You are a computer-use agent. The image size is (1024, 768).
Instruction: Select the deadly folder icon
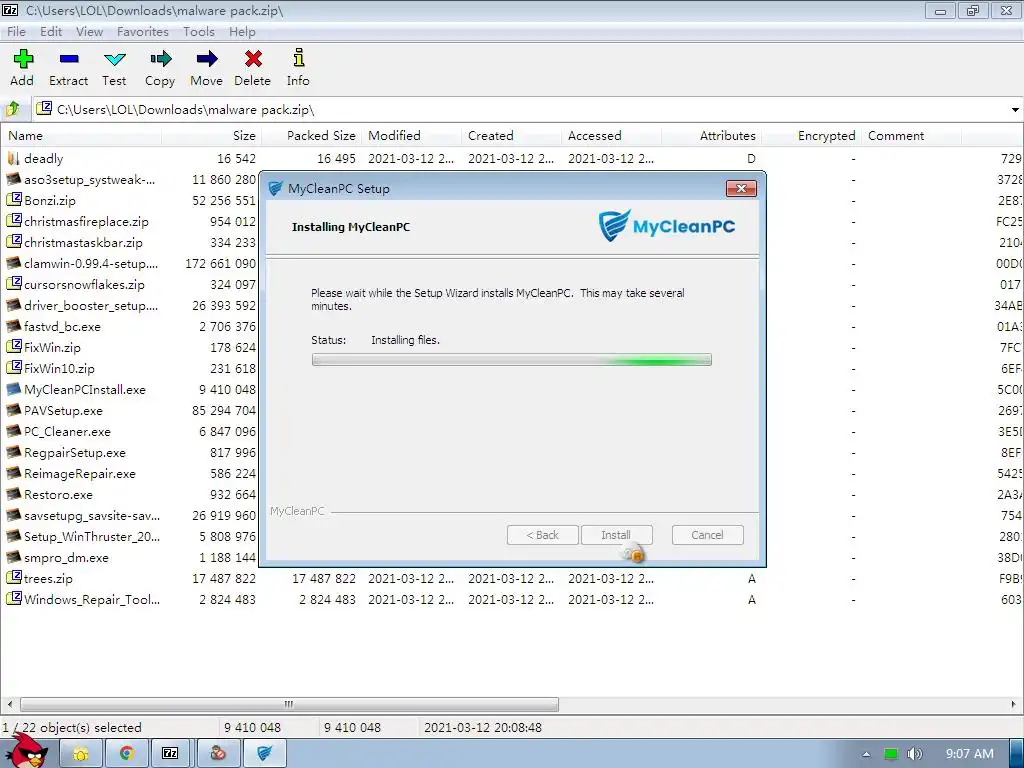(13, 159)
